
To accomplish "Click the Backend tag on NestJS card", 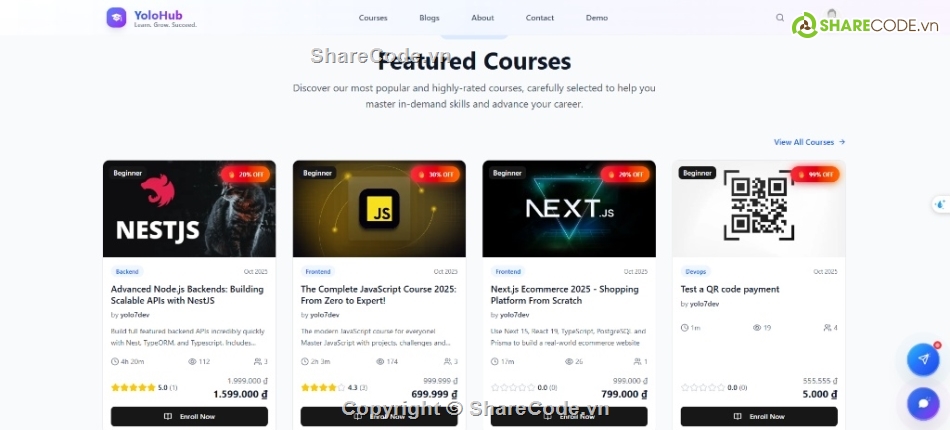I will [127, 272].
